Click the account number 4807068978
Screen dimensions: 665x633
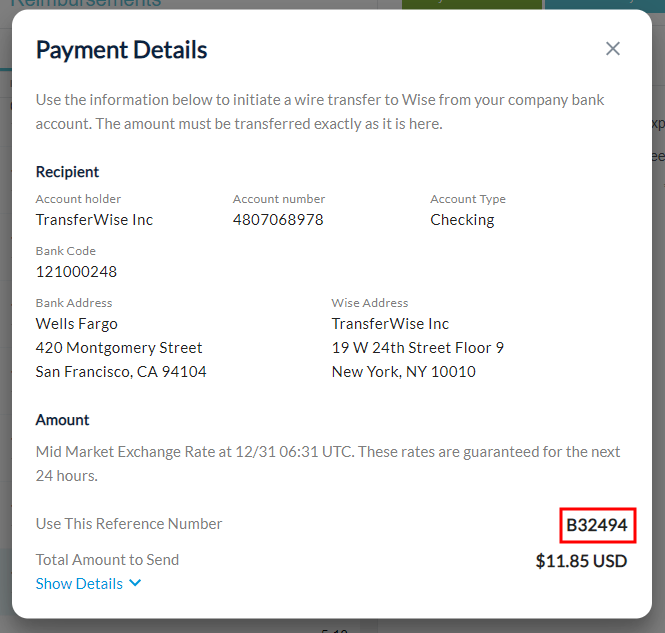tap(278, 220)
